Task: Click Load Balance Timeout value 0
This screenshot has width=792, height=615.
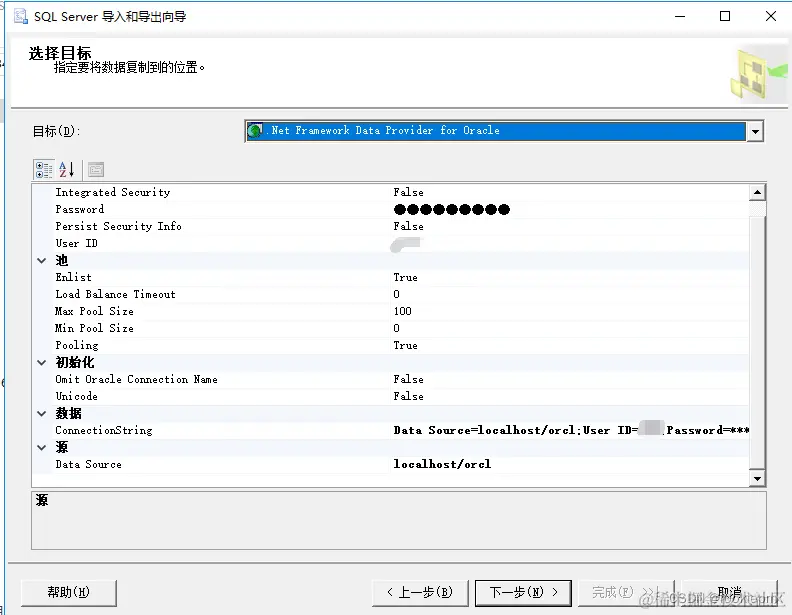Action: [397, 294]
